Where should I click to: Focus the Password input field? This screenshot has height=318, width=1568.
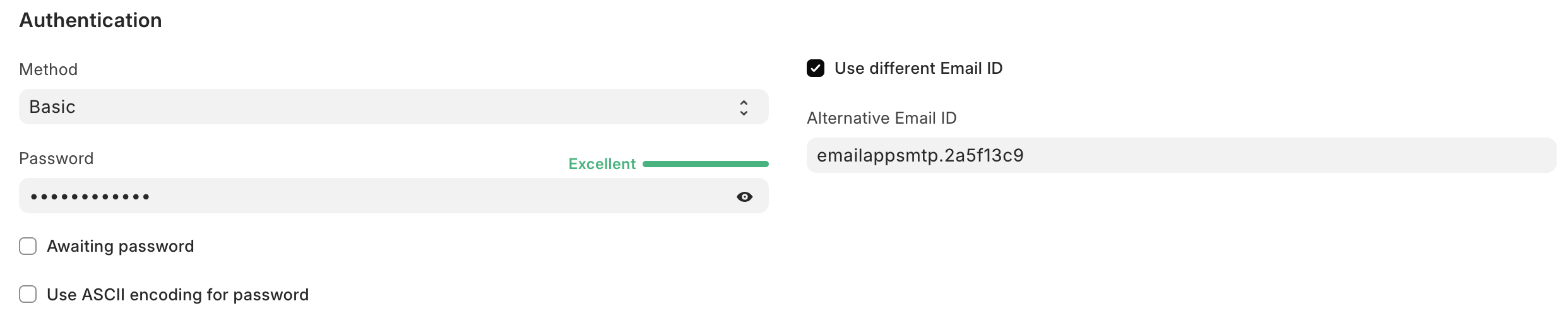pyautogui.click(x=379, y=196)
